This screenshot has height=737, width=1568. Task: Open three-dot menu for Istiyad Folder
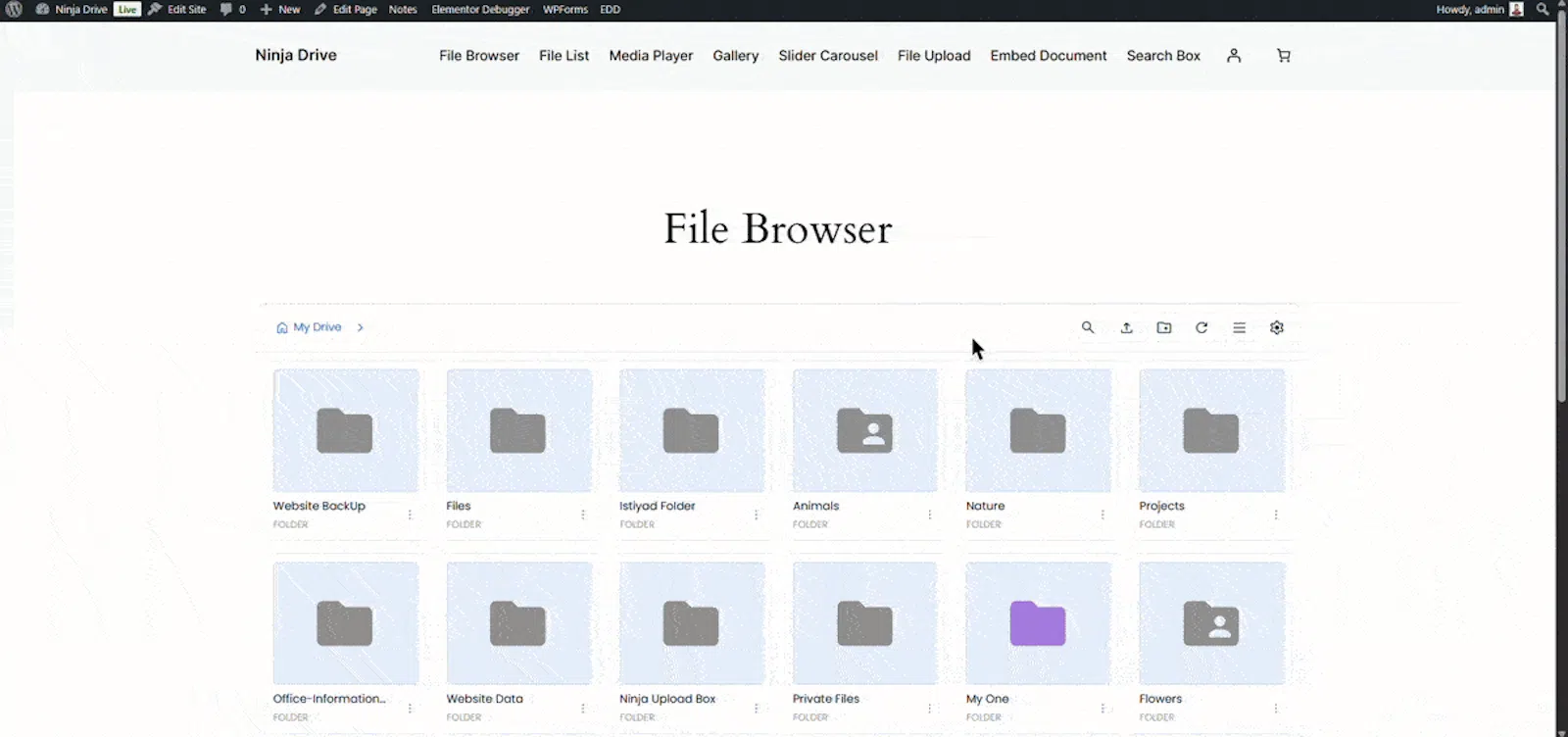pyautogui.click(x=756, y=515)
